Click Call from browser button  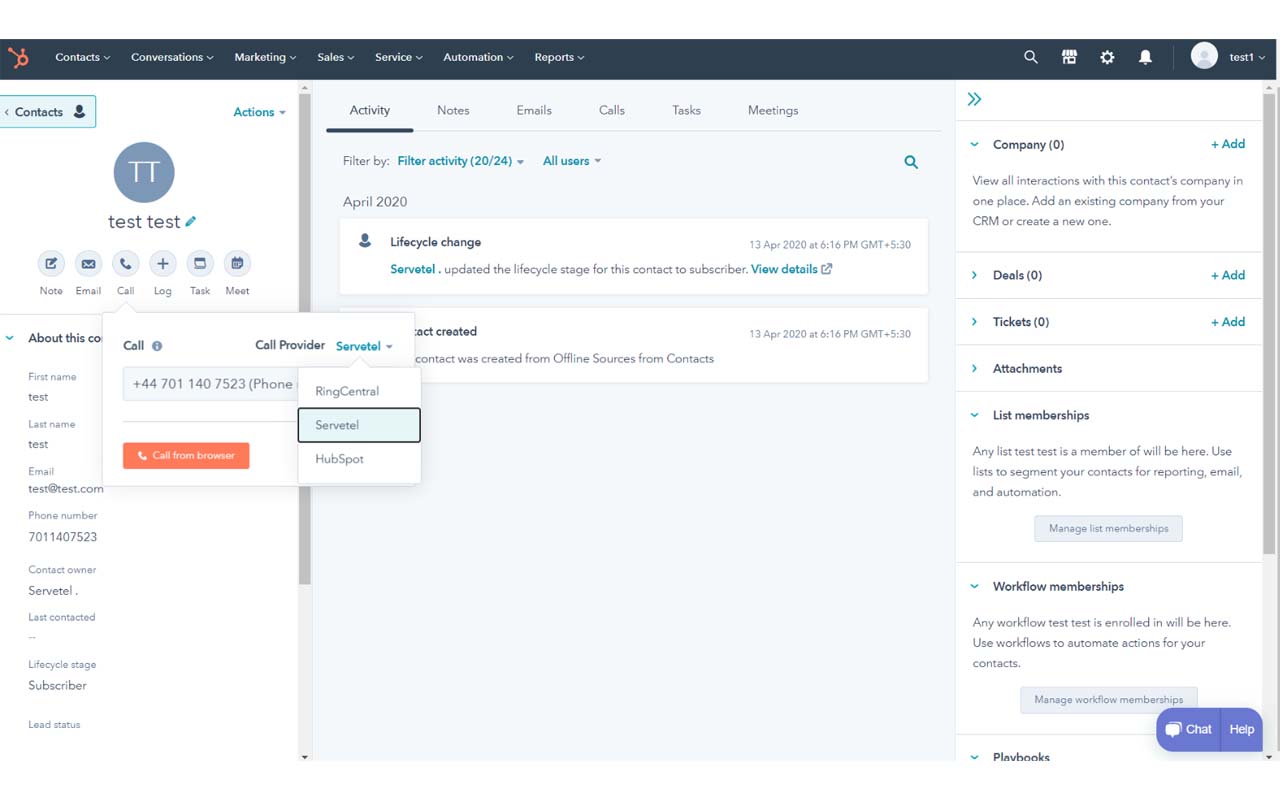[x=186, y=456]
